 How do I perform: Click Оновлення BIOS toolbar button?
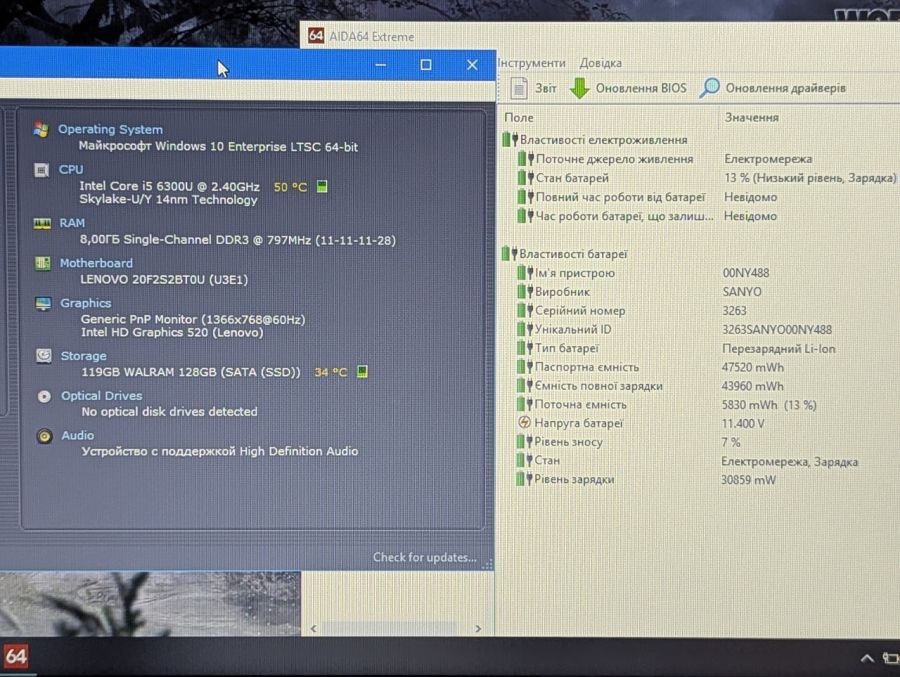pos(628,88)
